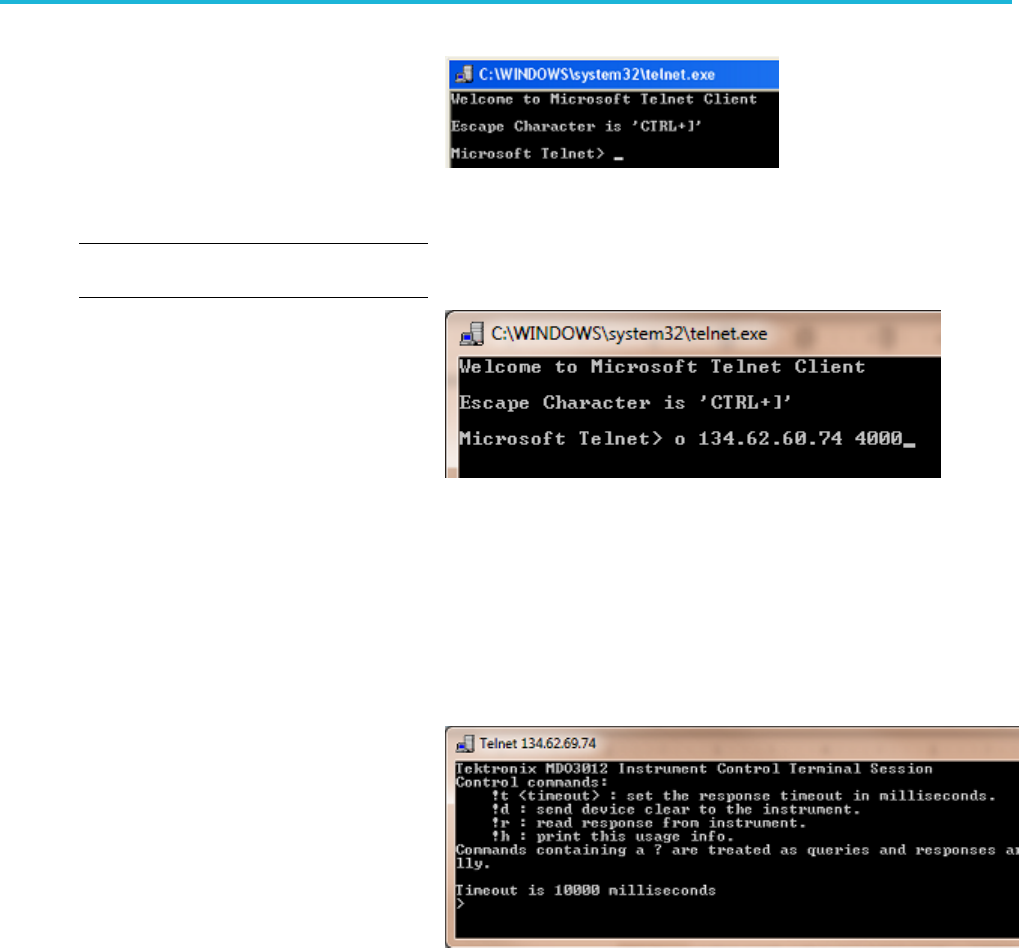Click the blue C:\WINDOWS\system32\telnet.exe title text
This screenshot has width=1019, height=948.
(x=597, y=75)
